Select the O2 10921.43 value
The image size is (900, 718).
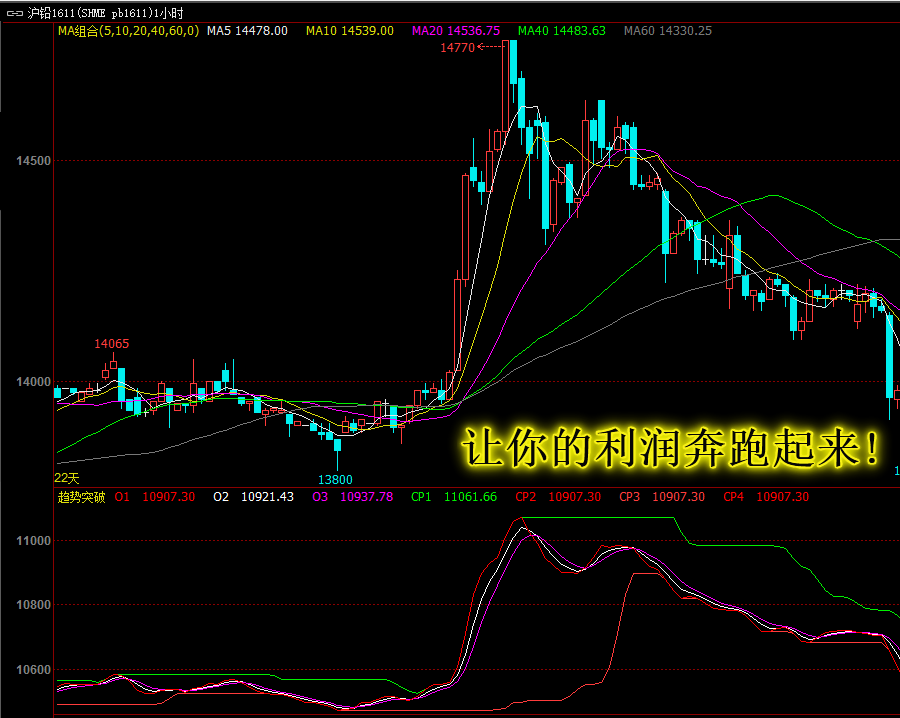(x=253, y=497)
